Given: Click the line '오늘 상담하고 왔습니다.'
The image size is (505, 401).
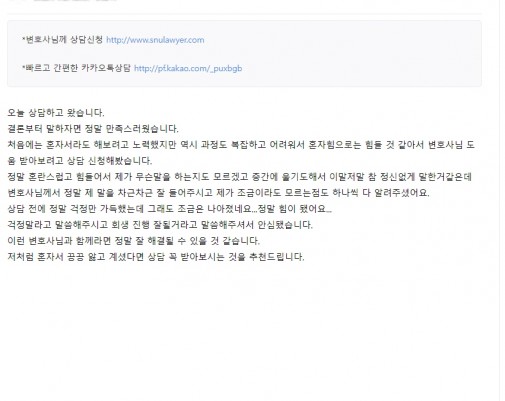Looking at the screenshot, I should [56, 113].
